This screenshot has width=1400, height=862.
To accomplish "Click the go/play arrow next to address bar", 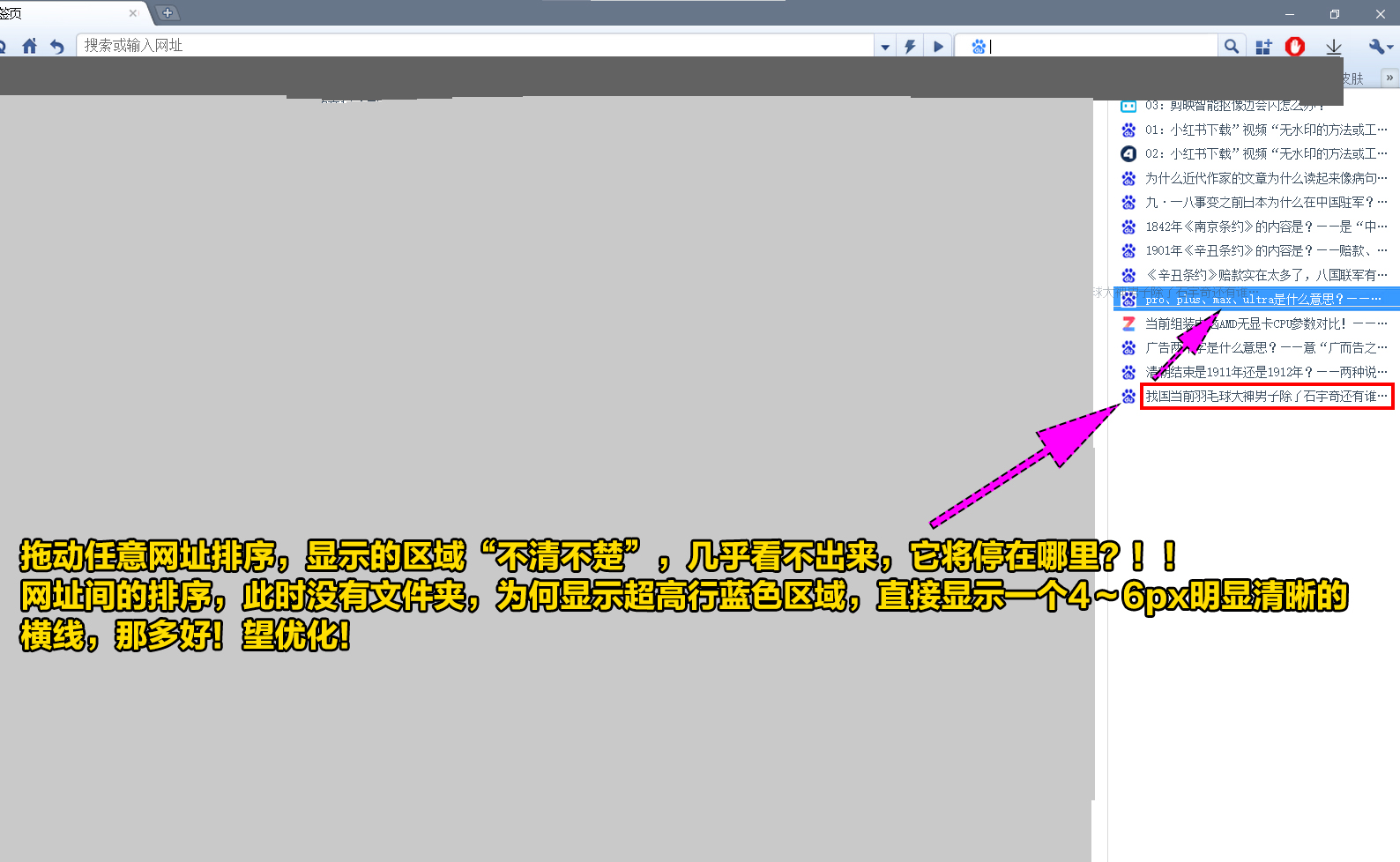I will [938, 46].
